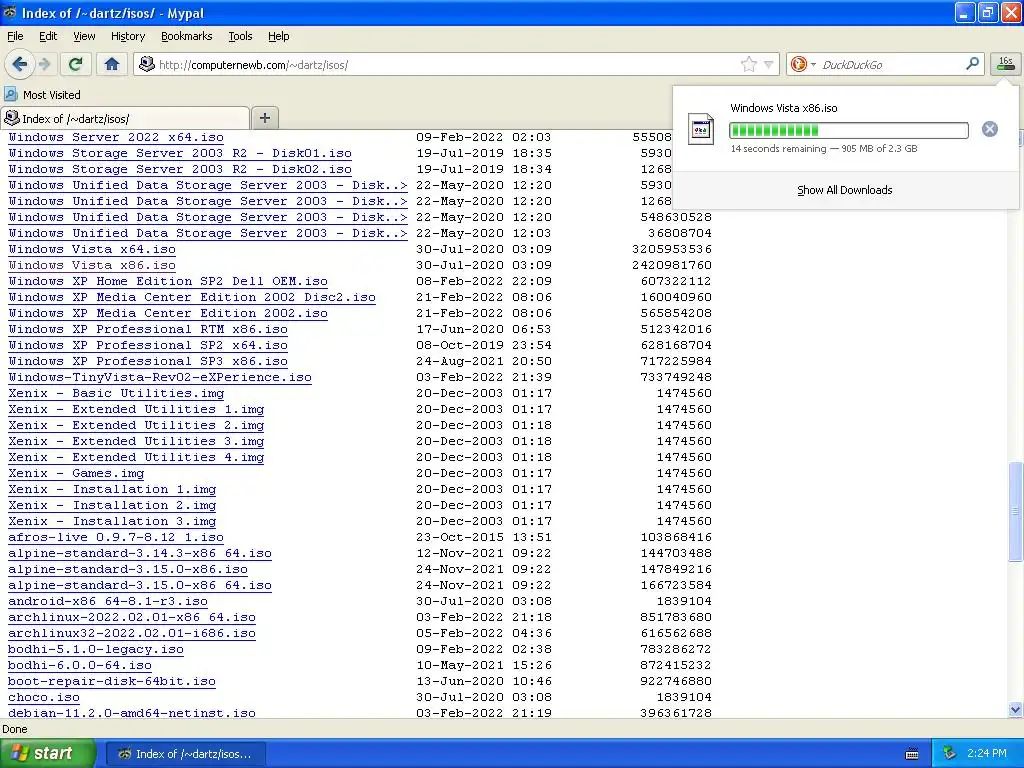Click the network tray icon beside the clock
Image resolution: width=1024 pixels, height=768 pixels.
pyautogui.click(x=949, y=754)
